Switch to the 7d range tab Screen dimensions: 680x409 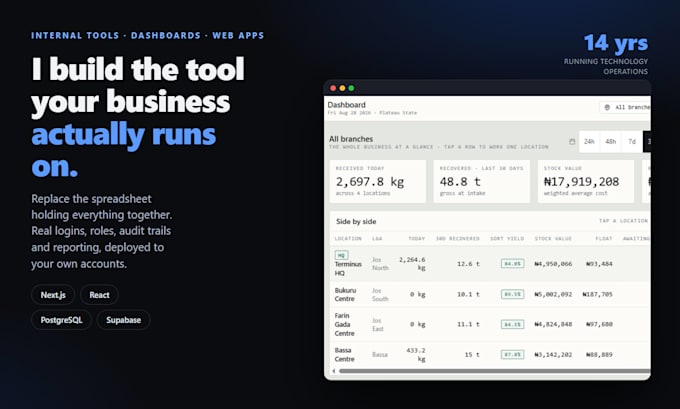click(x=632, y=141)
